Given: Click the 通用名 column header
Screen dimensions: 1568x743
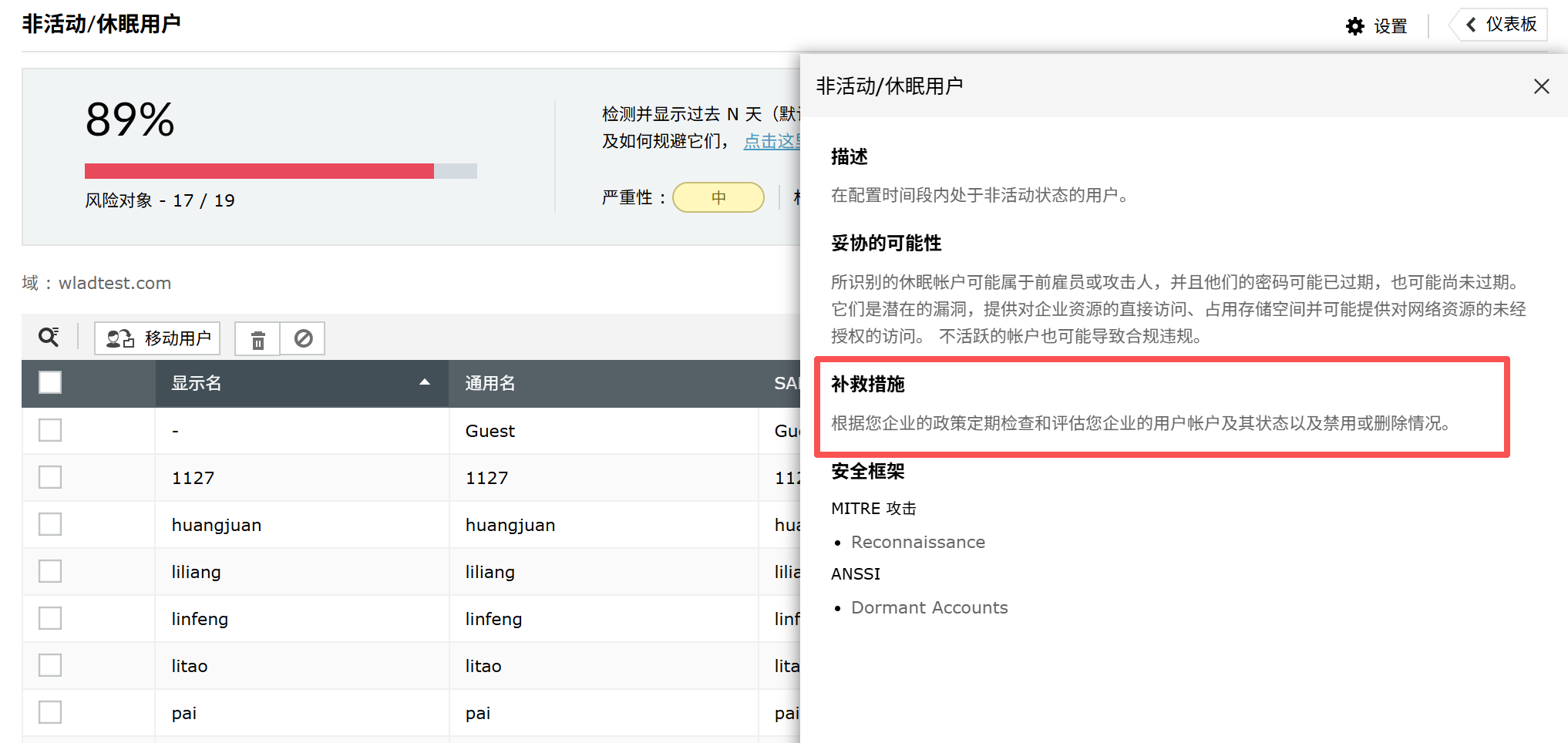Looking at the screenshot, I should pyautogui.click(x=490, y=383).
